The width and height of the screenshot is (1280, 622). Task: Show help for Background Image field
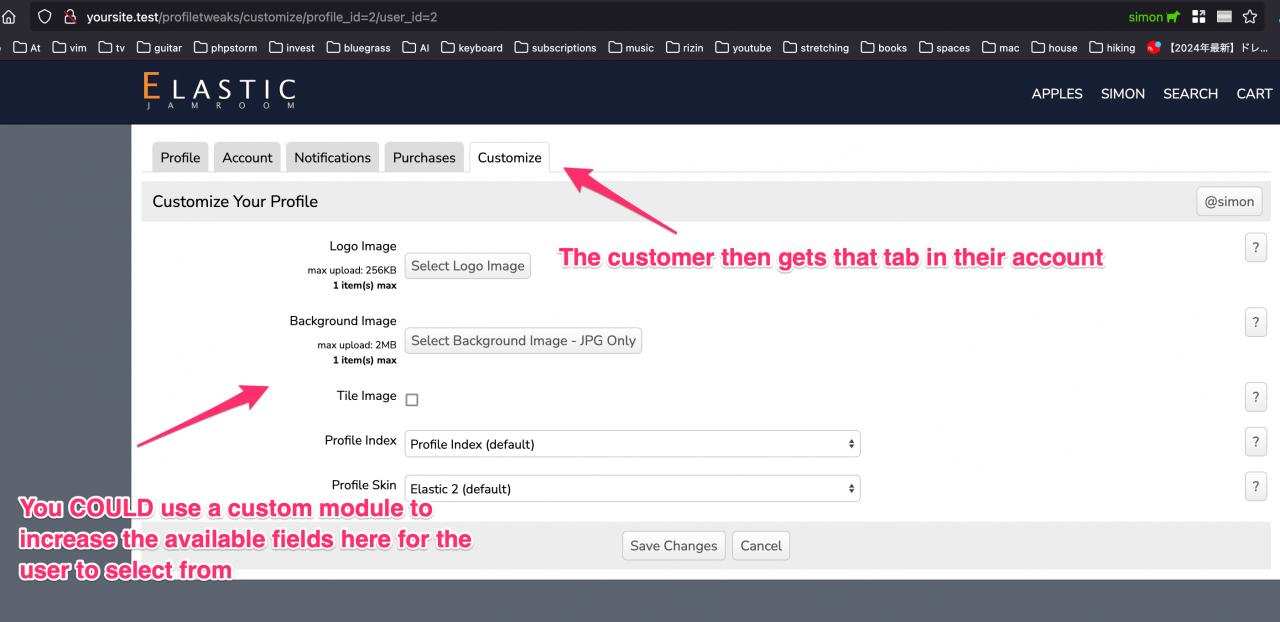(x=1255, y=322)
